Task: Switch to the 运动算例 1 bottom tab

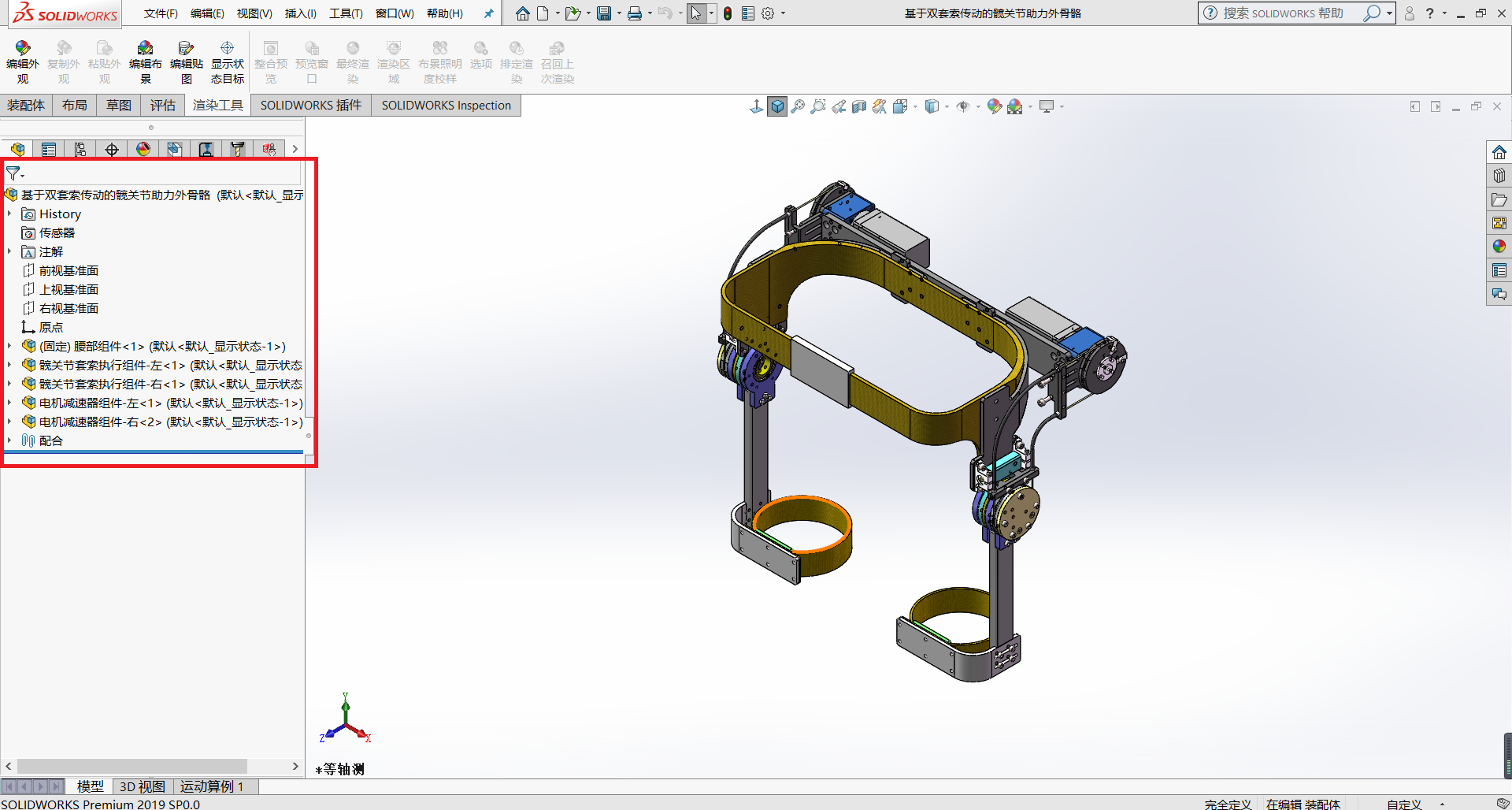Action: (212, 786)
